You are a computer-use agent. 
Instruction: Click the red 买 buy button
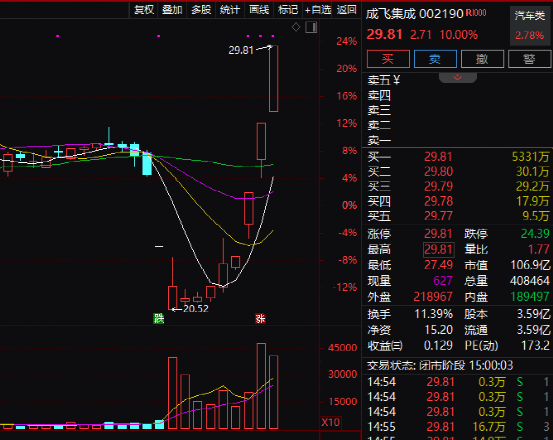[x=388, y=59]
